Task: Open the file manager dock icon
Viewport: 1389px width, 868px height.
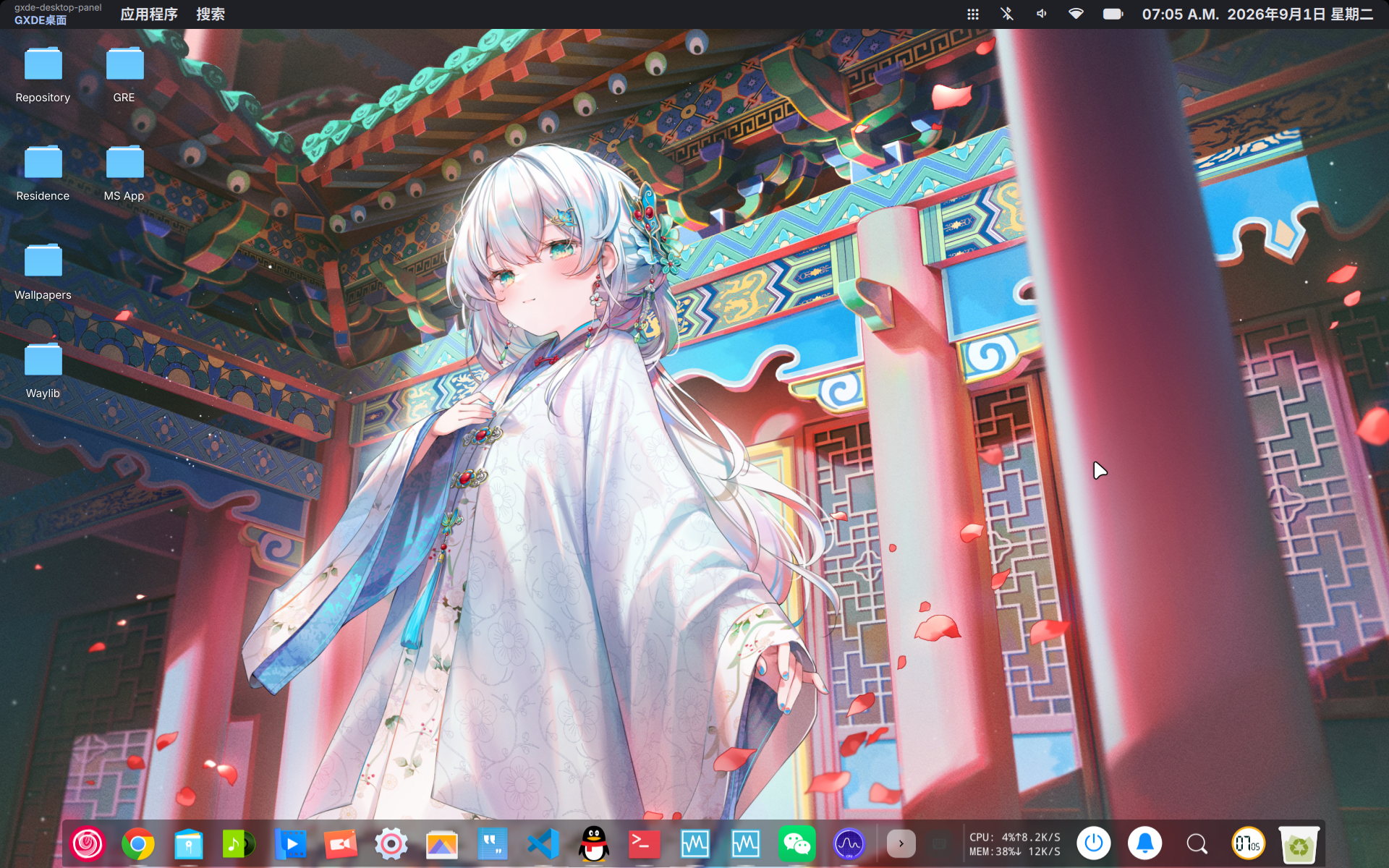Action: tap(189, 843)
